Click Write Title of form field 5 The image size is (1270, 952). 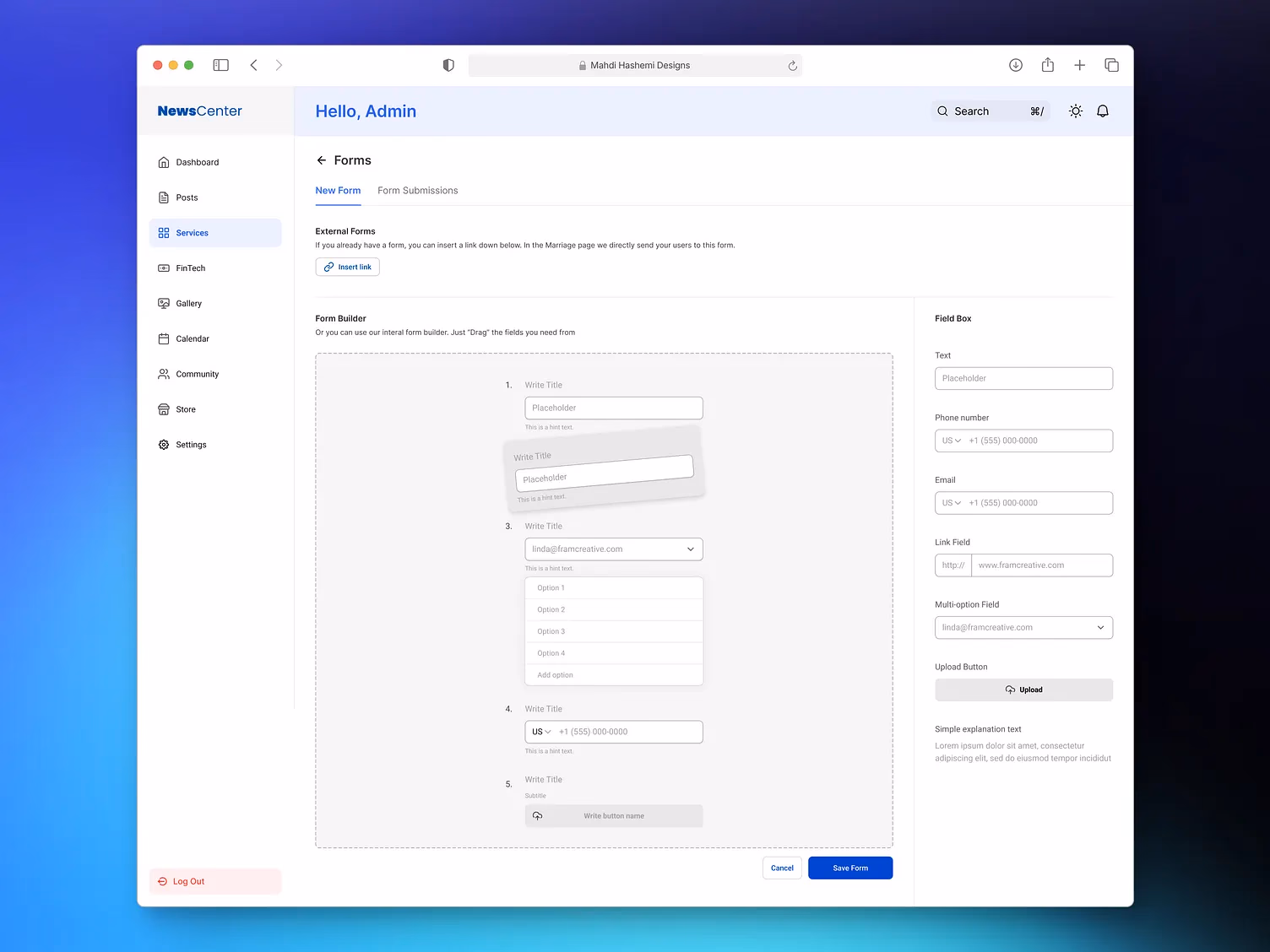click(543, 780)
